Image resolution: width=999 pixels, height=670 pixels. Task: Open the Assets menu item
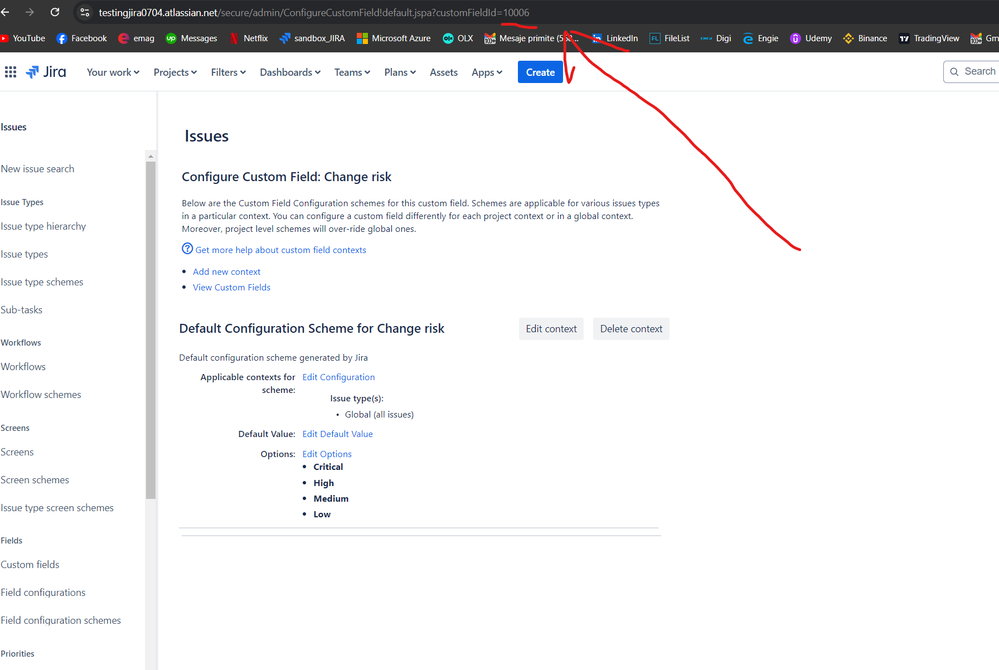pyautogui.click(x=443, y=73)
